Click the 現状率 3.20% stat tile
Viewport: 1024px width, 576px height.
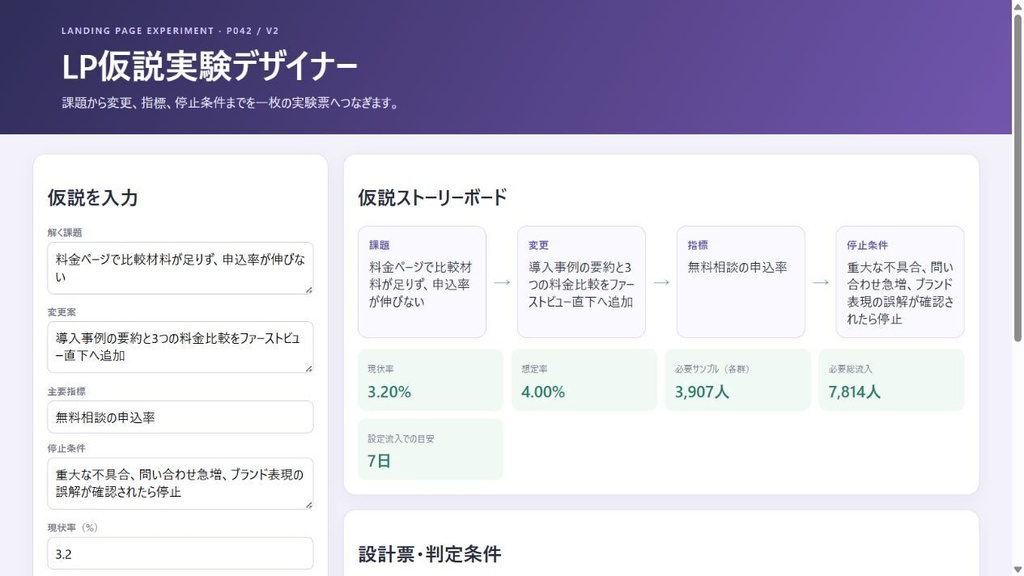(430, 380)
